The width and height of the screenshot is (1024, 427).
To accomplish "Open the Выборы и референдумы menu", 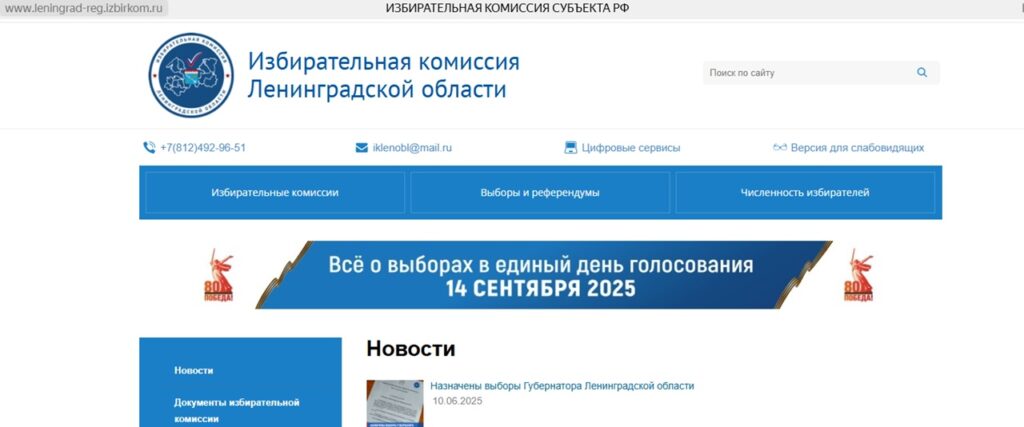I will 540,193.
